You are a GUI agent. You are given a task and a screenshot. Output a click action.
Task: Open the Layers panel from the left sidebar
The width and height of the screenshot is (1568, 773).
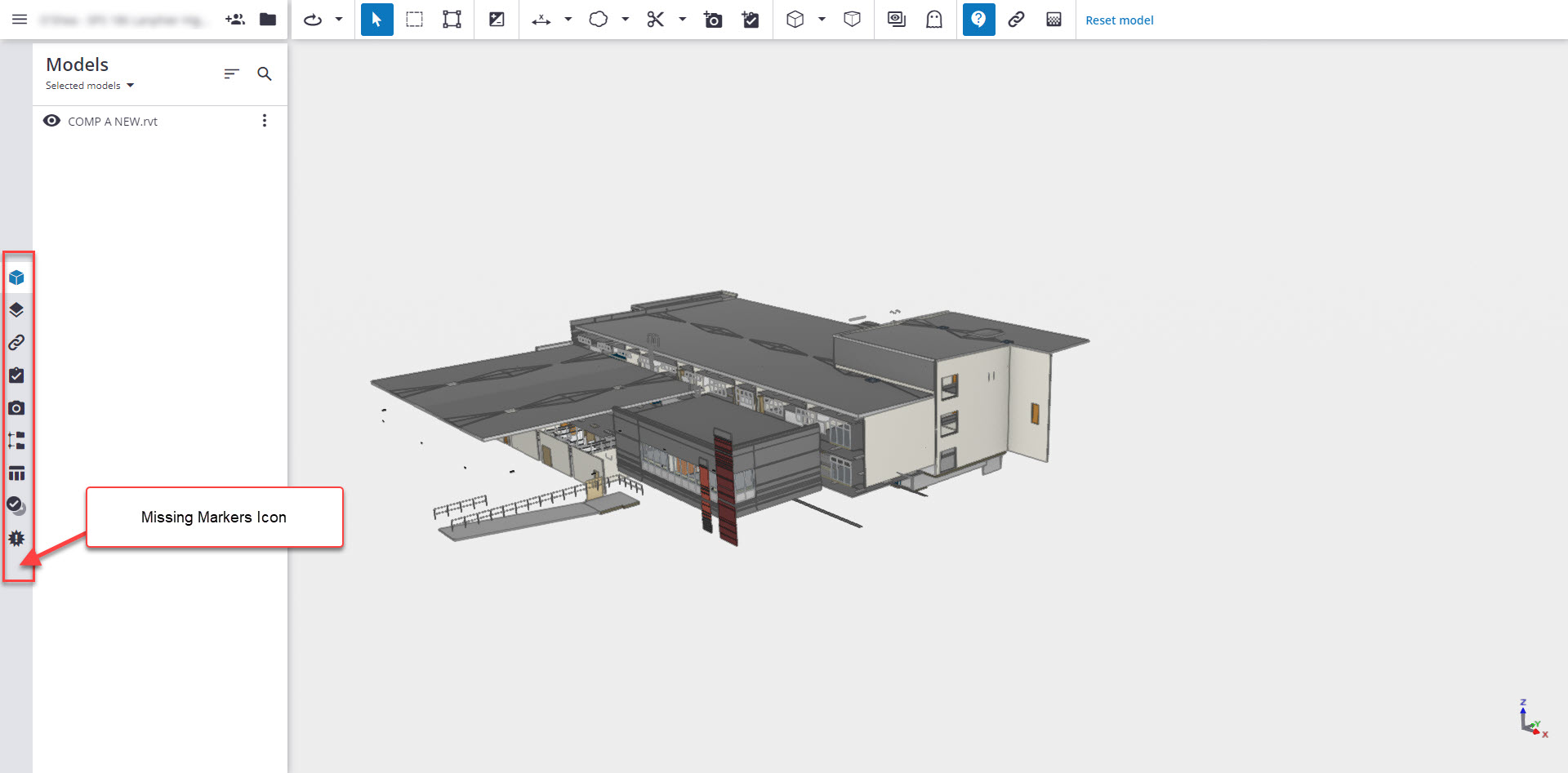tap(16, 309)
